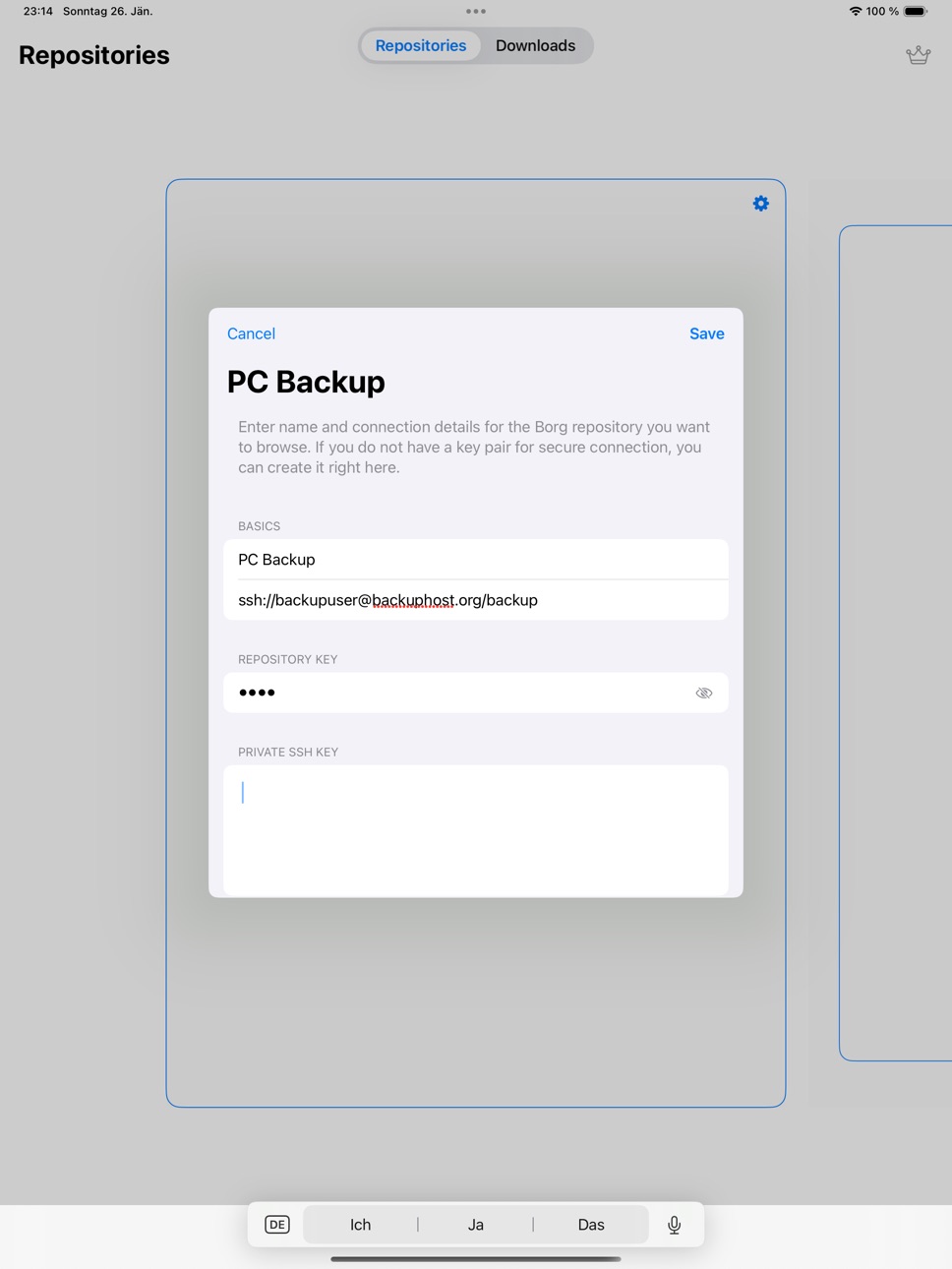952x1269 pixels.
Task: Edit the PC Backup name field
Action: 476,559
